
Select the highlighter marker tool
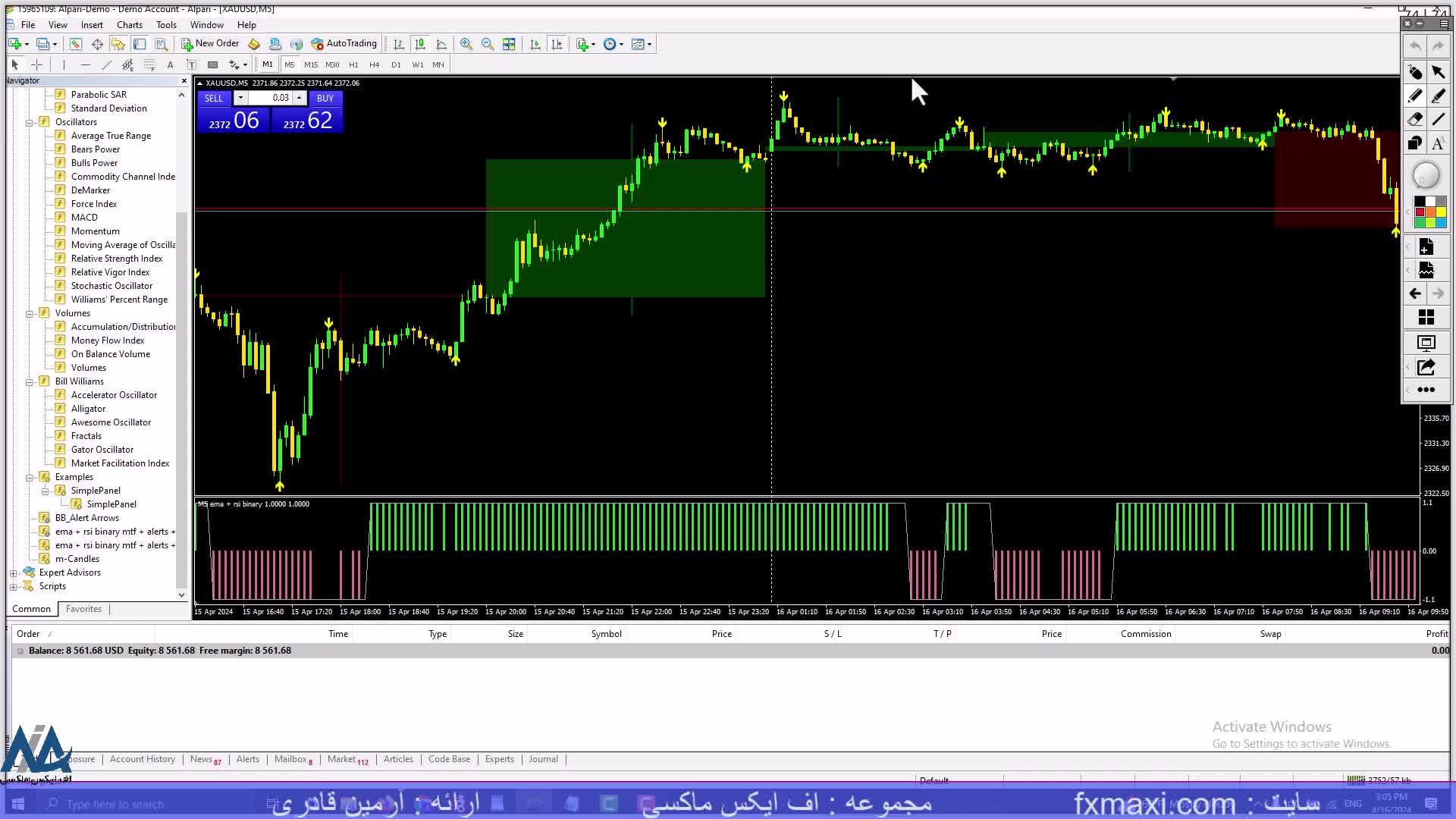click(x=1438, y=96)
